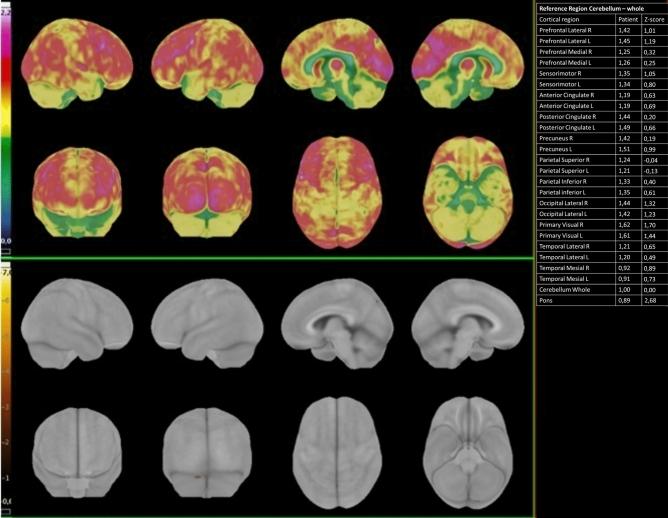Select color-mapped lateral brain view facing right

[77, 63]
